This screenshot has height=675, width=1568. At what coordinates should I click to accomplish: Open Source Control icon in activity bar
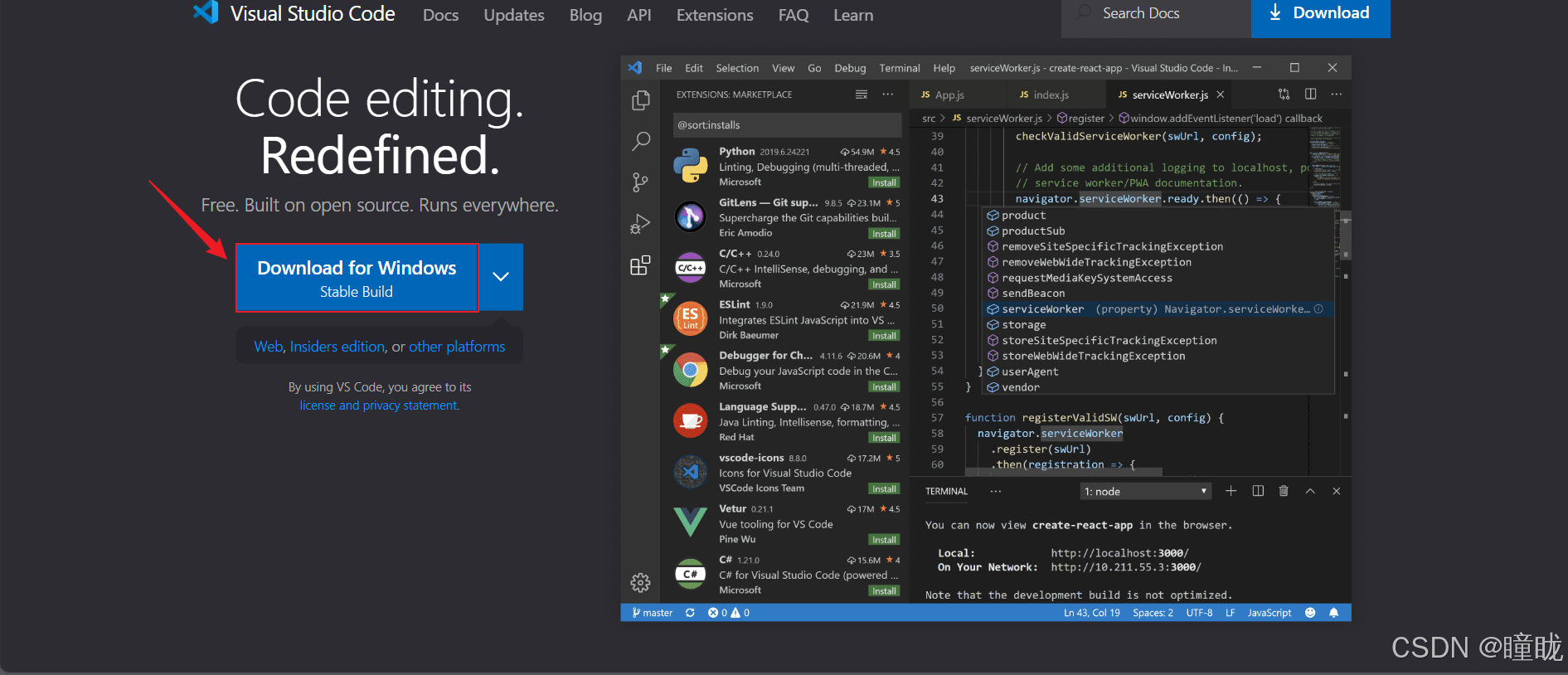[x=640, y=182]
